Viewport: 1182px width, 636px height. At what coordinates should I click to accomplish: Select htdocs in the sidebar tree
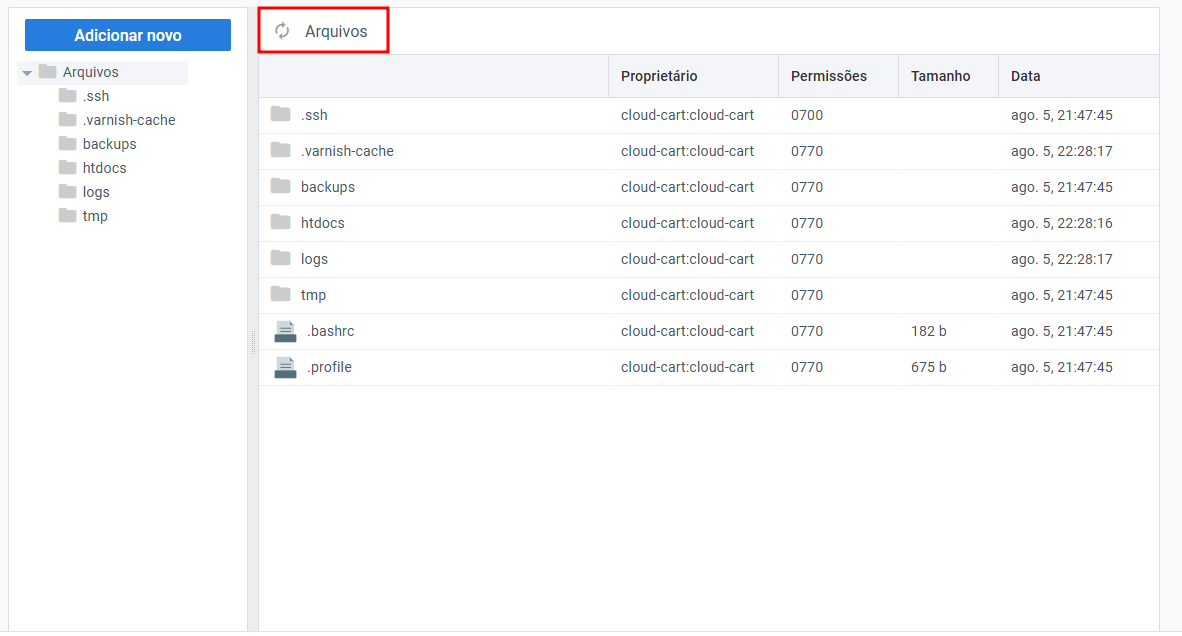point(104,168)
